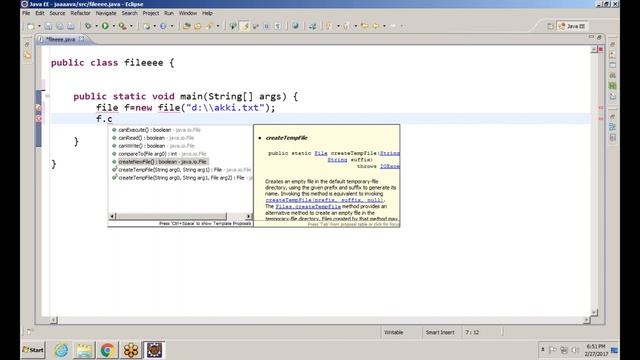Click Smart Insert status bar entry
The image size is (640, 360).
click(x=440, y=333)
